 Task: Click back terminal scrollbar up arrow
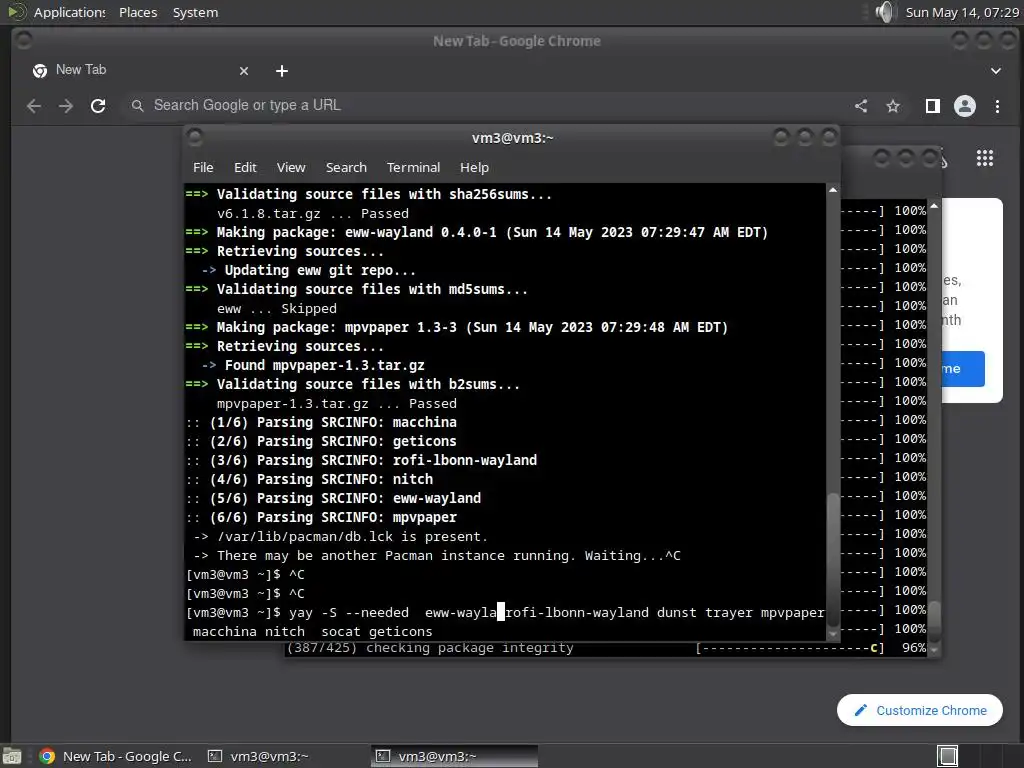[935, 206]
